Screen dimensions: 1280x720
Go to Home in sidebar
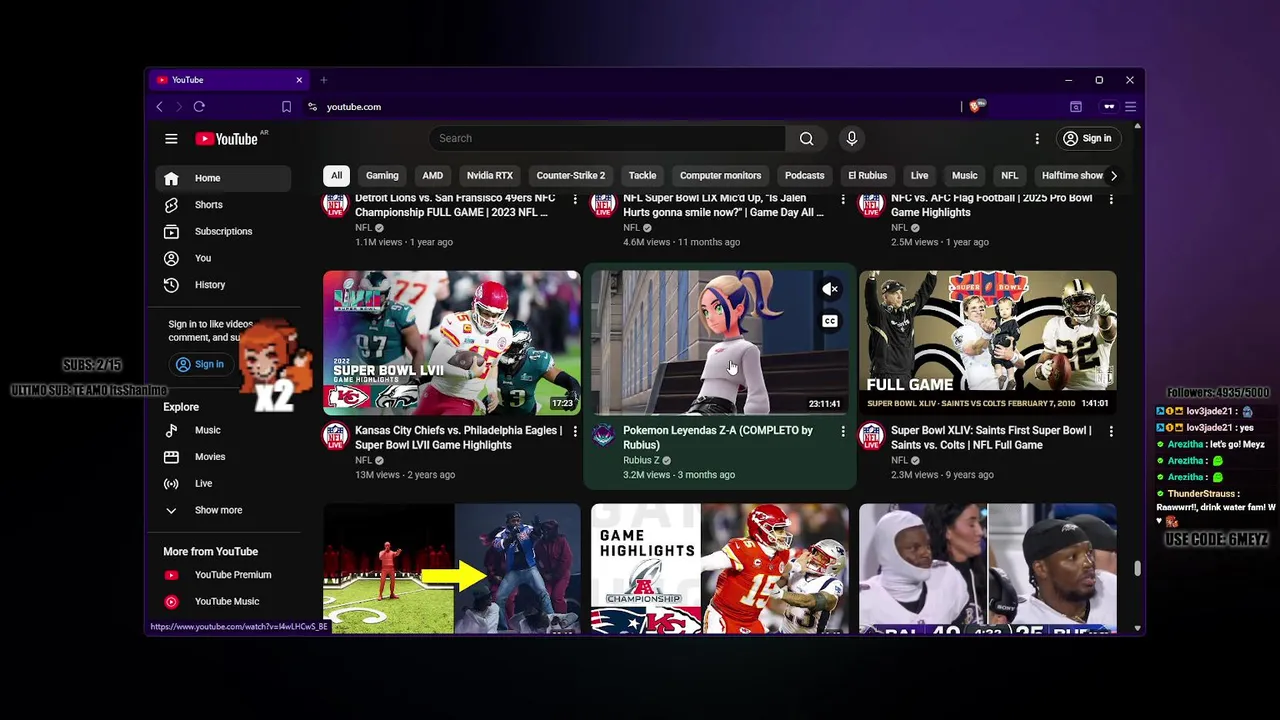coord(223,178)
